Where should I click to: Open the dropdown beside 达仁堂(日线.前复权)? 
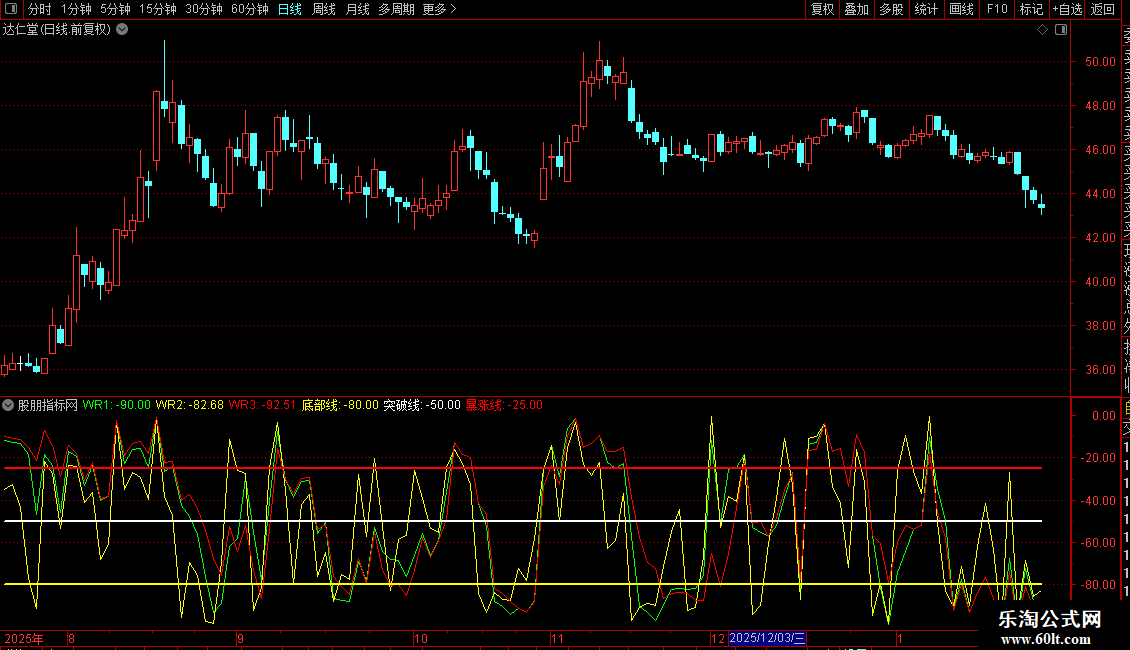coord(123,30)
